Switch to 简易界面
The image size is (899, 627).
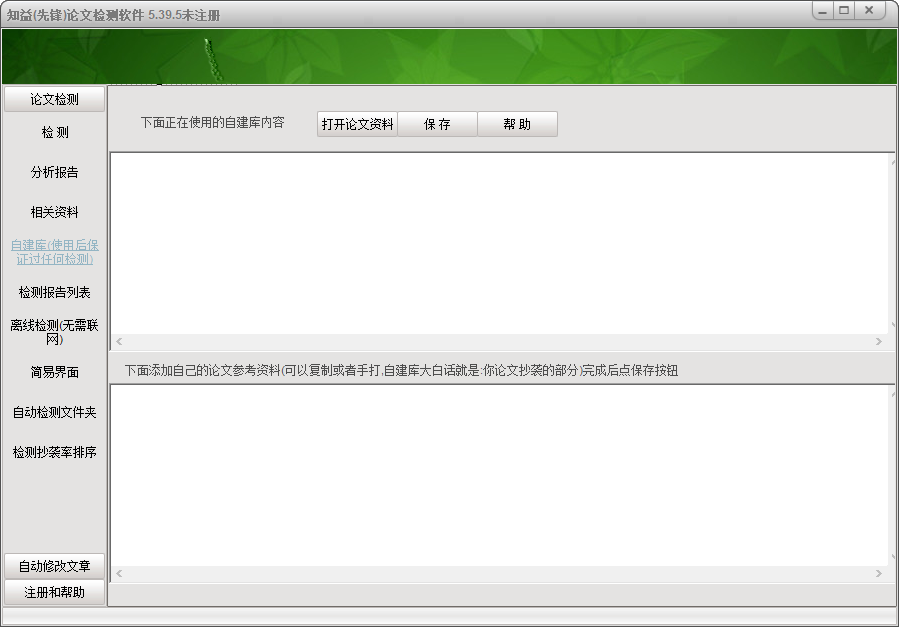(x=54, y=373)
